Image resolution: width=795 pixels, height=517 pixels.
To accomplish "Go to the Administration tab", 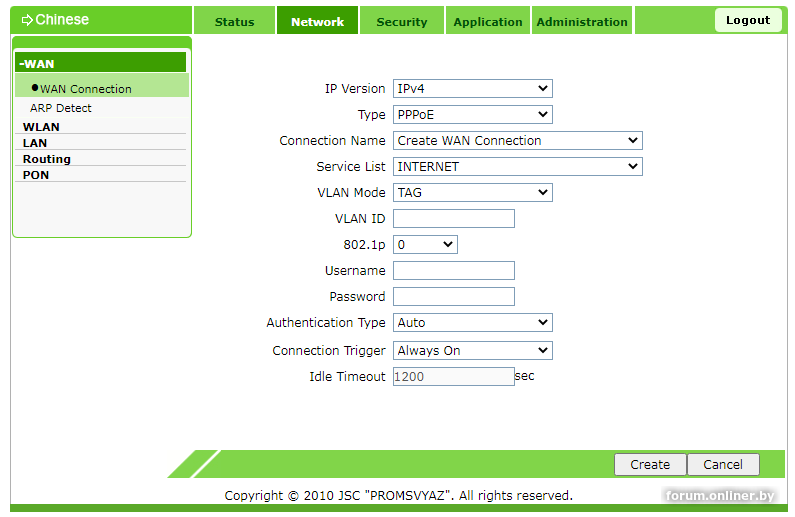I will tap(582, 21).
